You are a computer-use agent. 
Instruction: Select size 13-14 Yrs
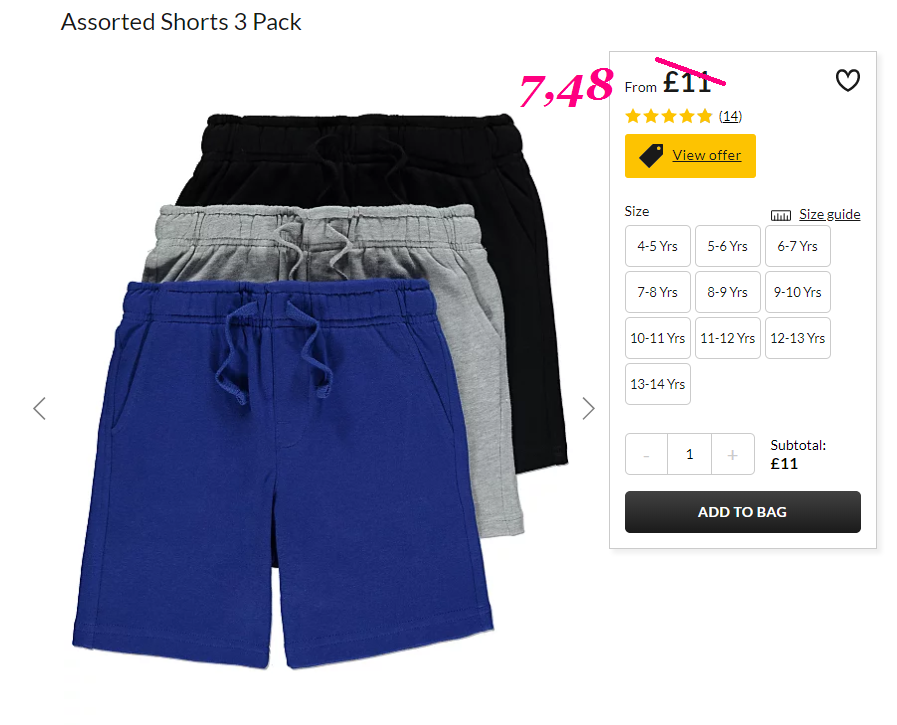658,384
